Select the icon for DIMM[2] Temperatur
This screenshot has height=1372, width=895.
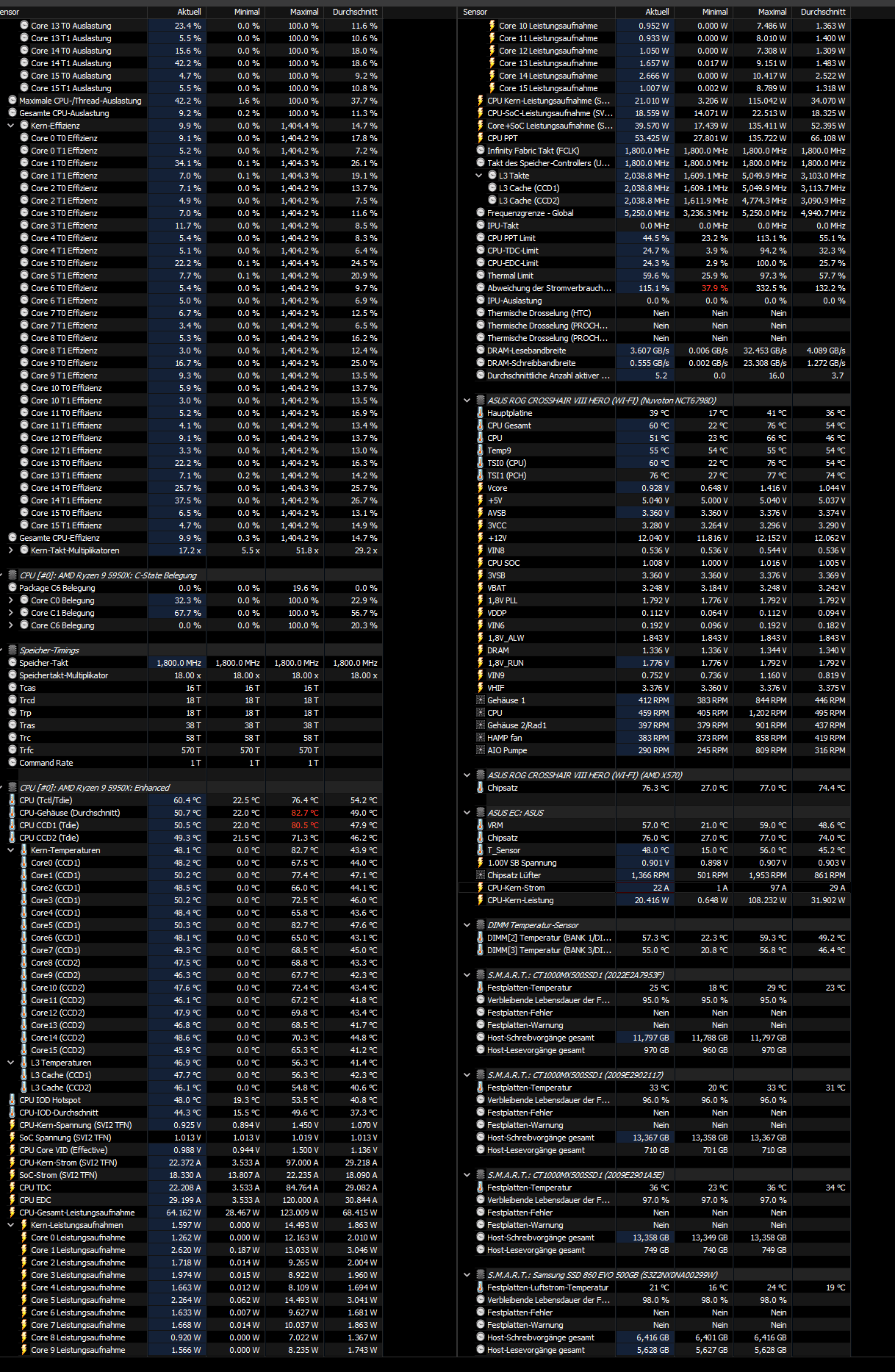(x=481, y=938)
